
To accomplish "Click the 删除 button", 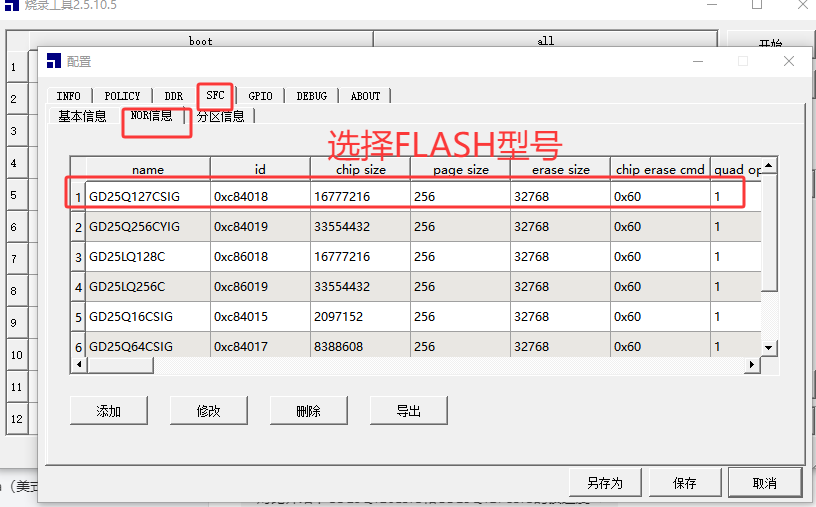I will tap(309, 411).
